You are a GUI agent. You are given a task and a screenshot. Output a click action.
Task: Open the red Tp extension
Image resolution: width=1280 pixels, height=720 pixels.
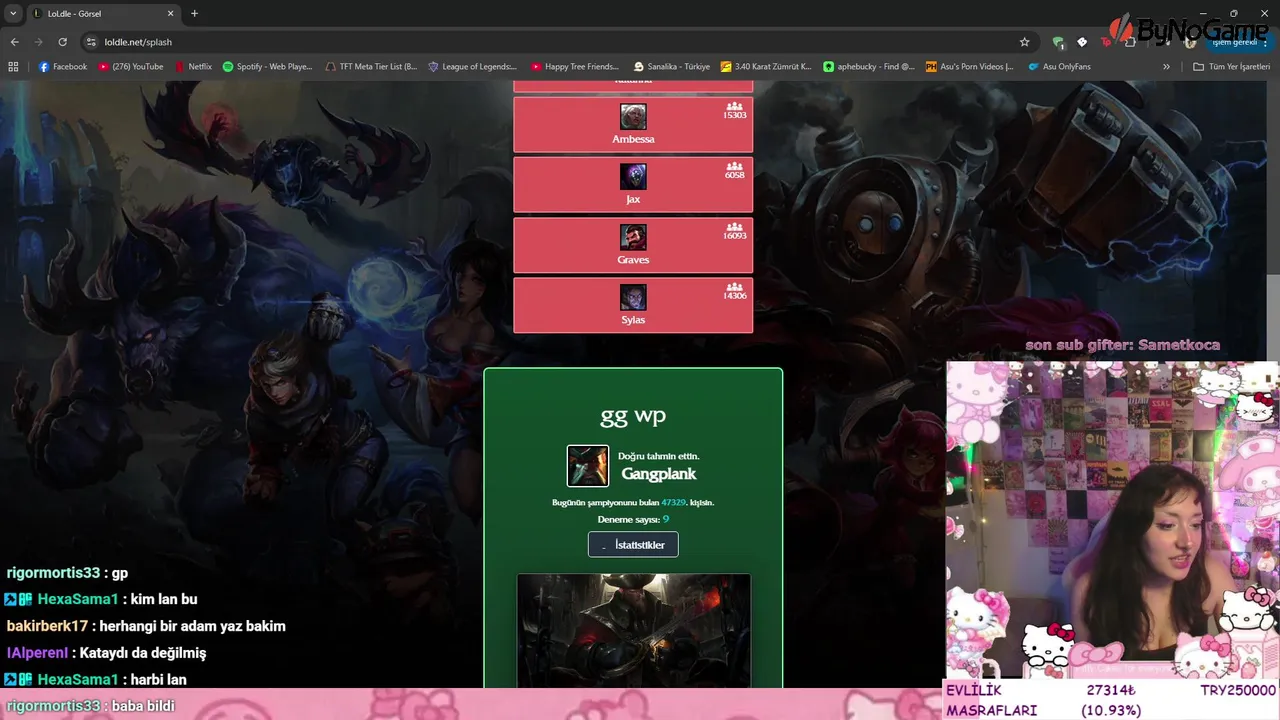pos(1106,42)
